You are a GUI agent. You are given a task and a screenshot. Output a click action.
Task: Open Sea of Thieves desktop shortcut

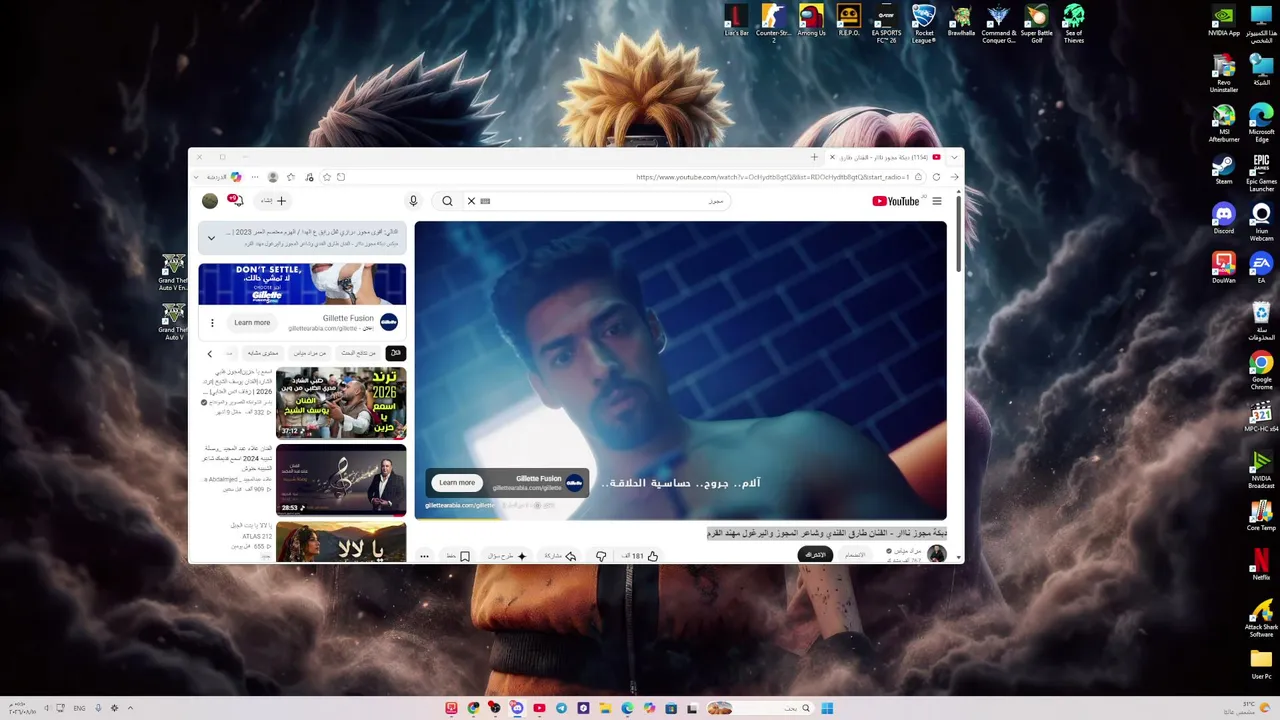pos(1073,23)
